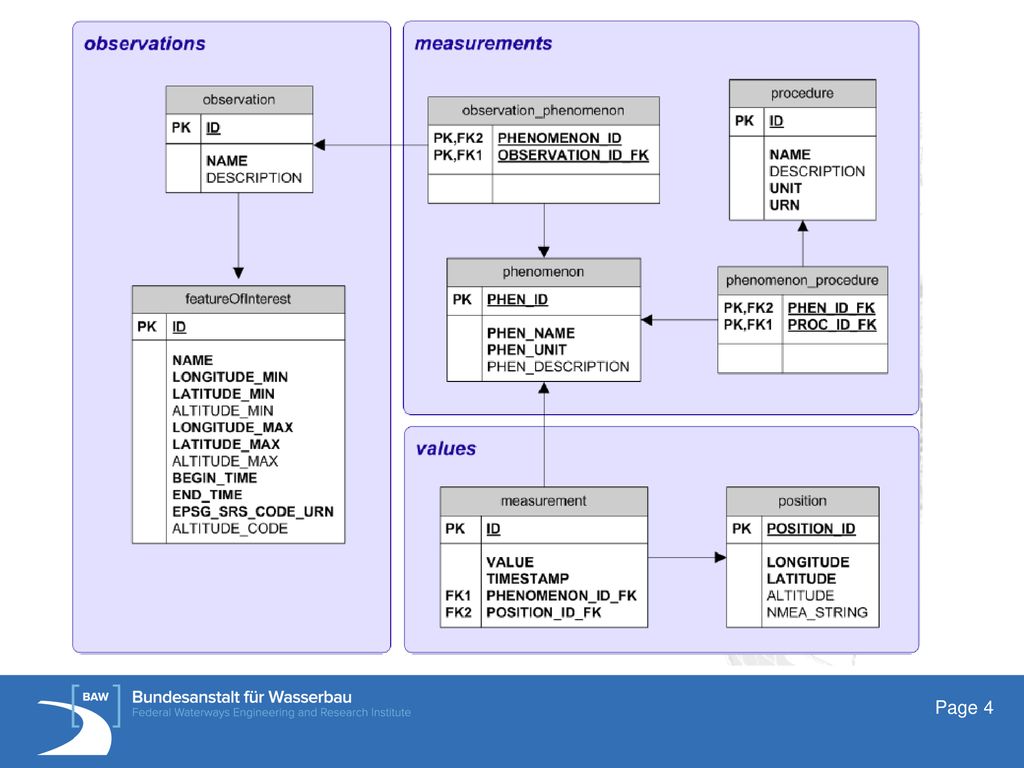
Task: Click the ID field in featureOfInterest table
Action: (x=180, y=327)
